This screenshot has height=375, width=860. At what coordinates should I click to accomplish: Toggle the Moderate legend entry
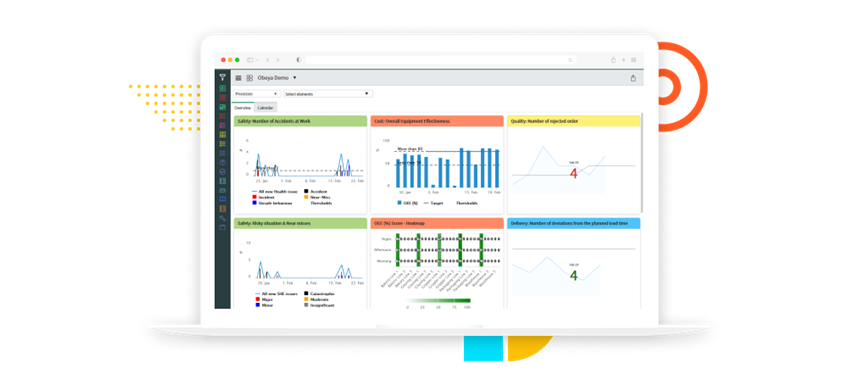(316, 299)
